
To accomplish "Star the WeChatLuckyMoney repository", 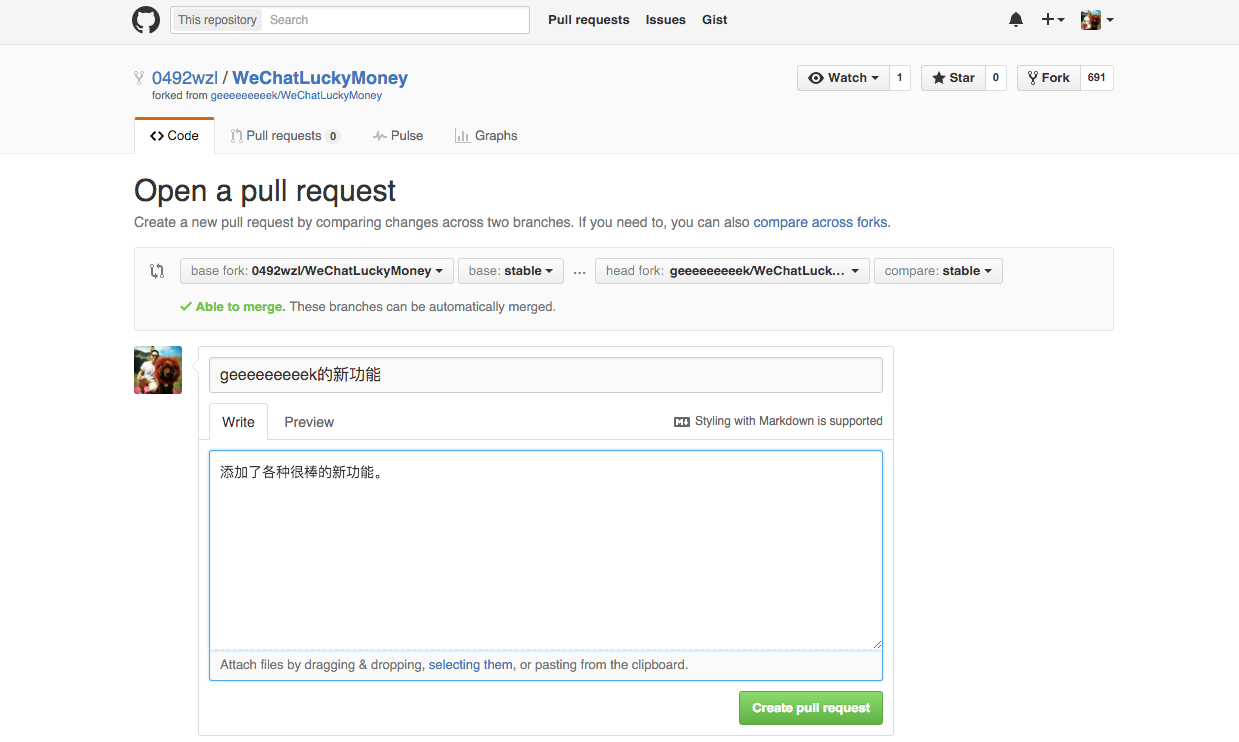I will [953, 78].
